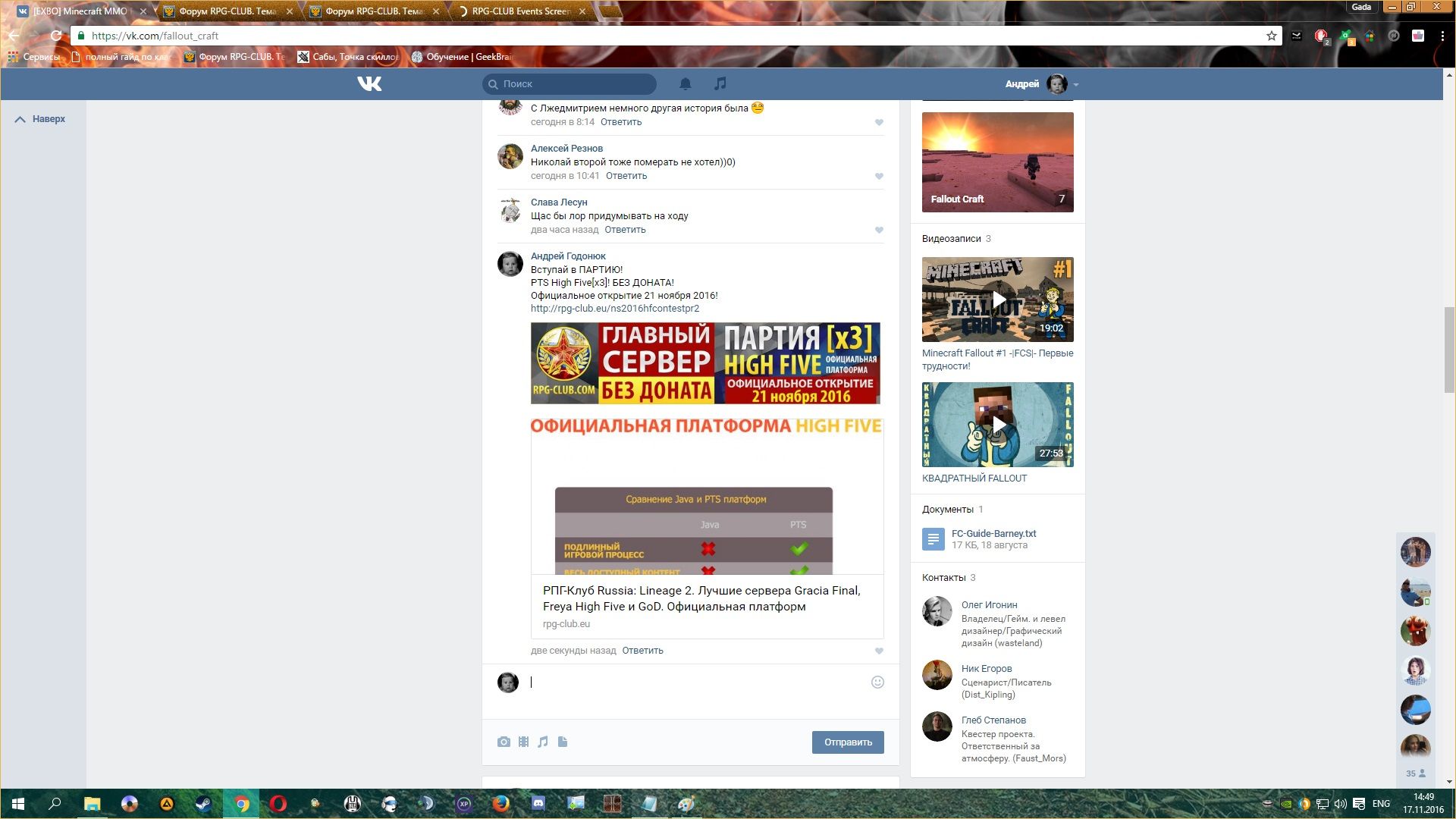This screenshot has width=1456, height=819.
Task: Send the comment with Отправить button
Action: click(848, 742)
